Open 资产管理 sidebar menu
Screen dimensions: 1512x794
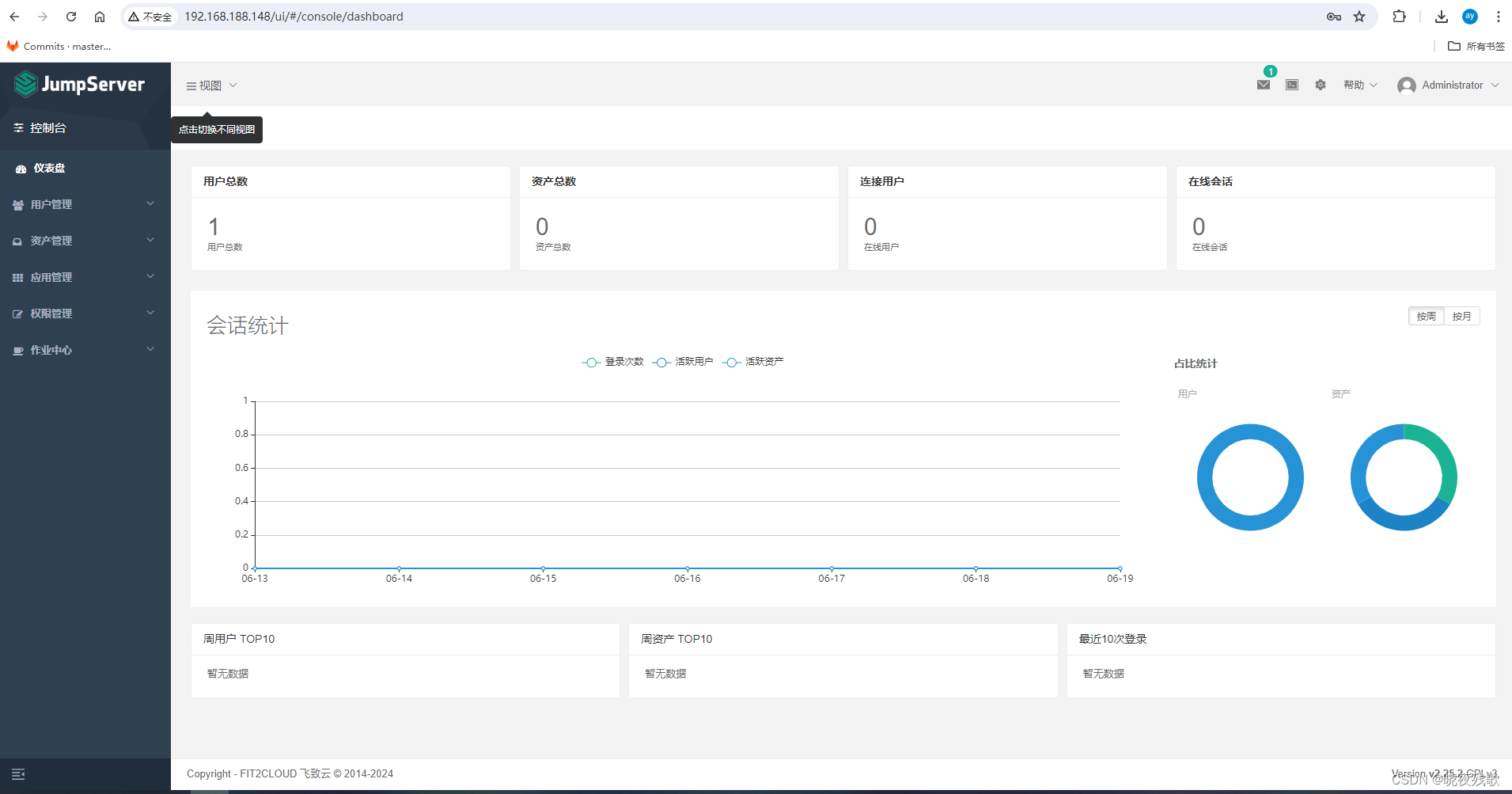tap(85, 241)
